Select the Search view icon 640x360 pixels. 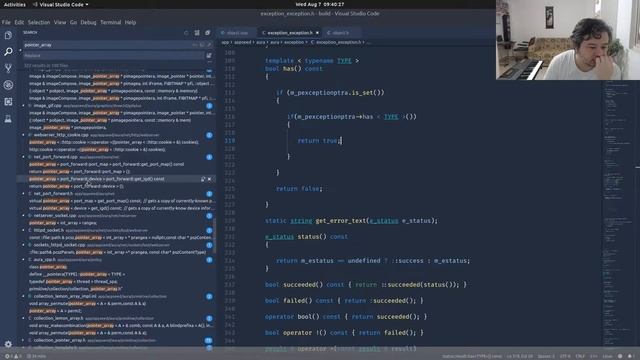tap(8, 51)
